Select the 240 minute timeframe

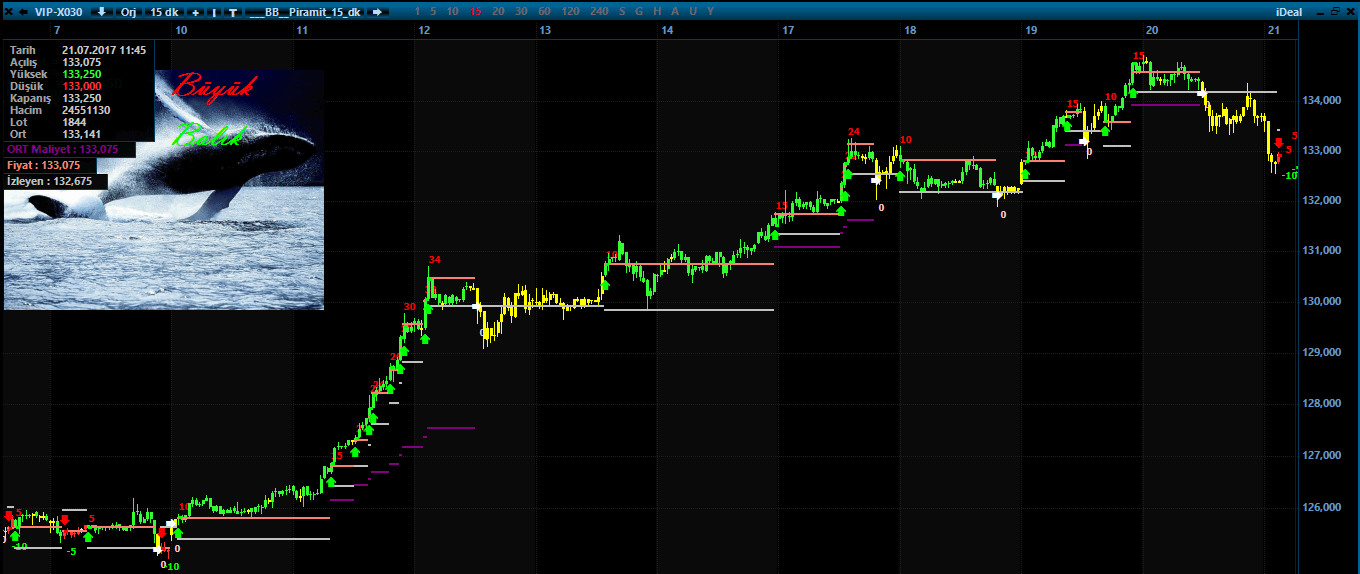tap(599, 11)
